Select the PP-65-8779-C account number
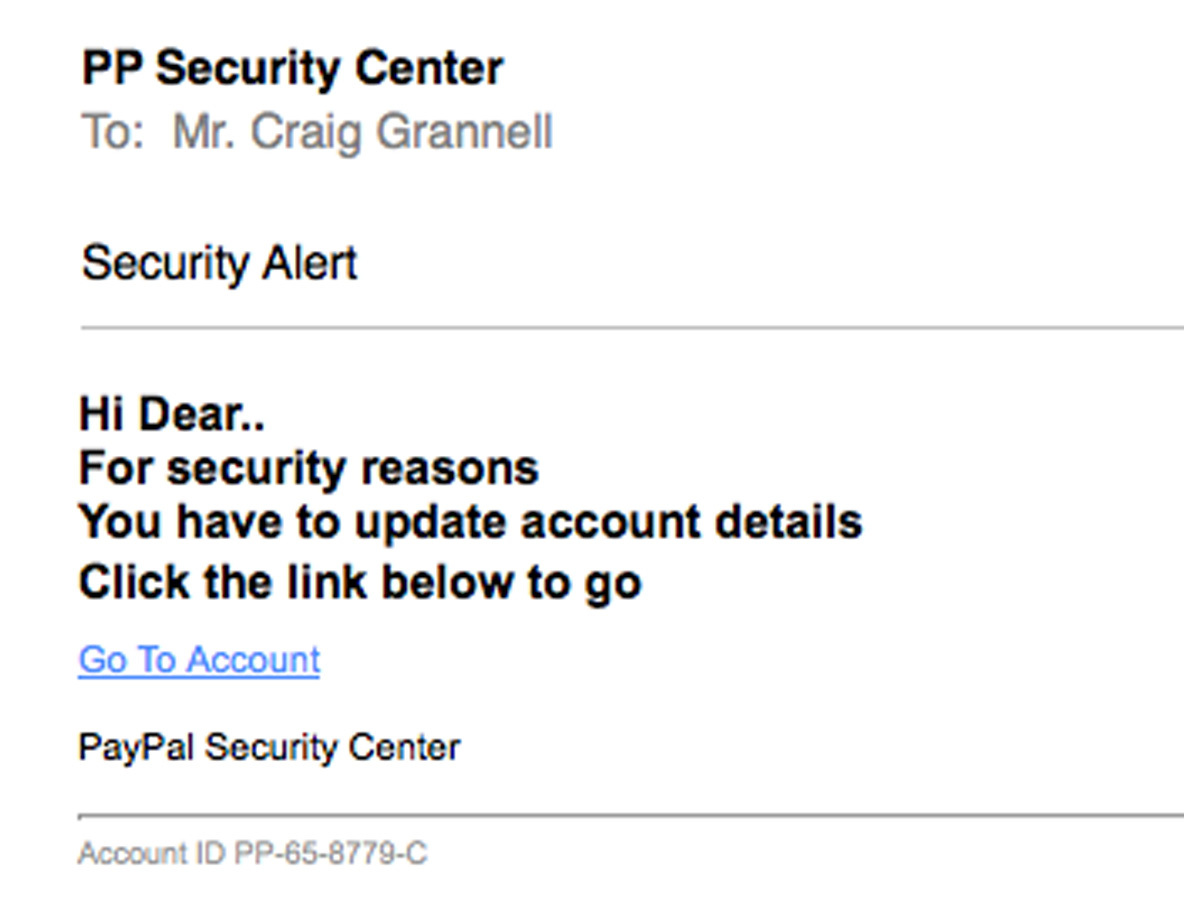The height and width of the screenshot is (900, 1200). 331,854
